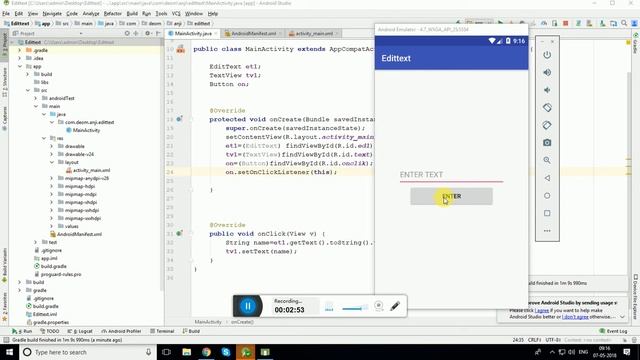Rotate the emulator right
Image resolution: width=640 pixels, height=360 pixels.
(x=547, y=125)
